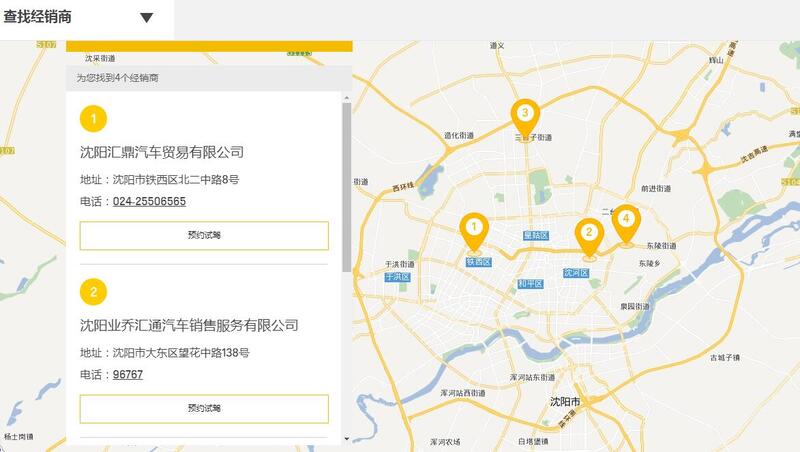Click the 道义 map label
The image size is (800, 452).
pyautogui.click(x=497, y=46)
